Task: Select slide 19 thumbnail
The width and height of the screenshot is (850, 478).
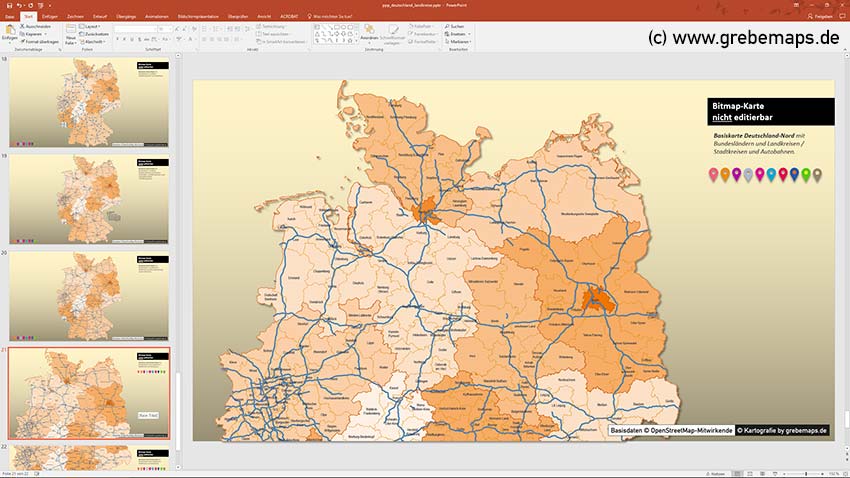Action: click(89, 198)
